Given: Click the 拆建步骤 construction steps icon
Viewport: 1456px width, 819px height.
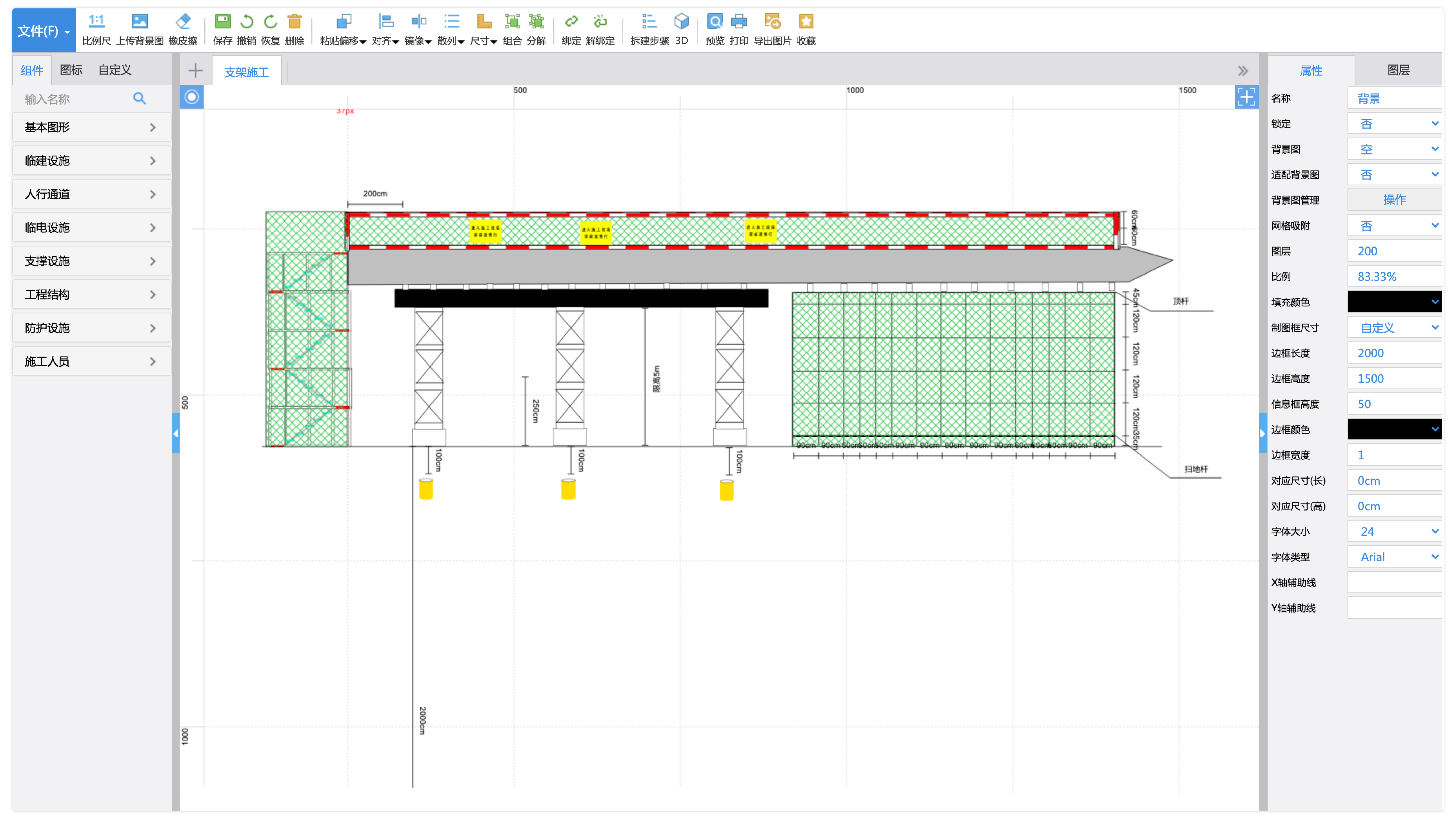Looking at the screenshot, I should tap(649, 21).
